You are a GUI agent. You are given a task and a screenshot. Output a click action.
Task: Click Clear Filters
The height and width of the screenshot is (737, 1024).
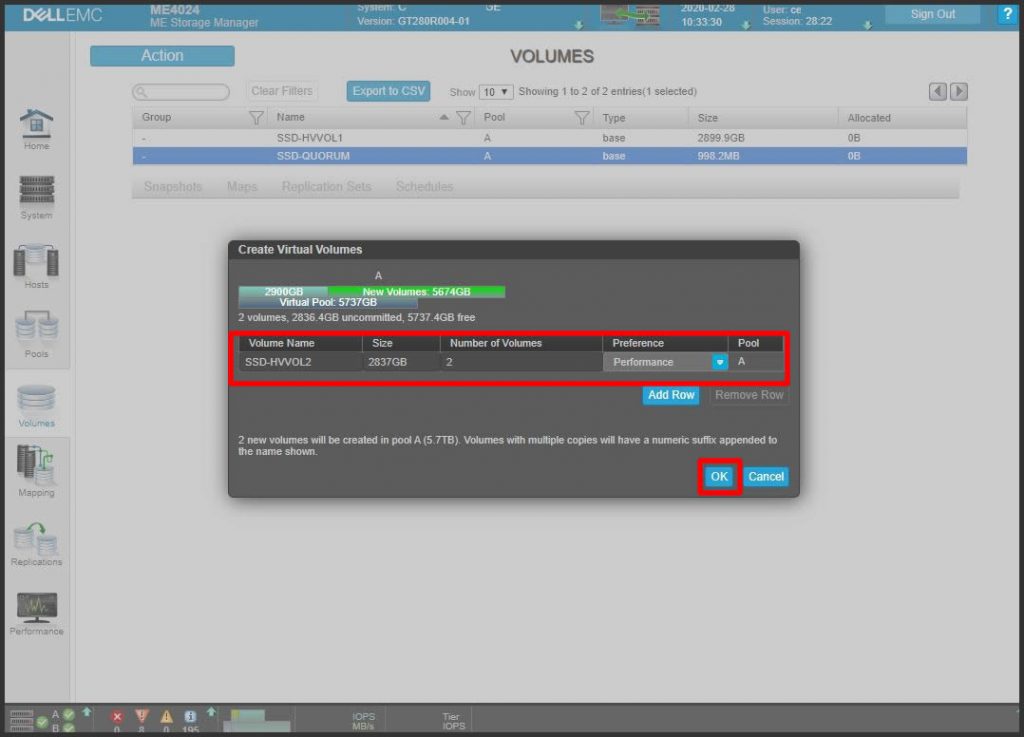pos(282,91)
